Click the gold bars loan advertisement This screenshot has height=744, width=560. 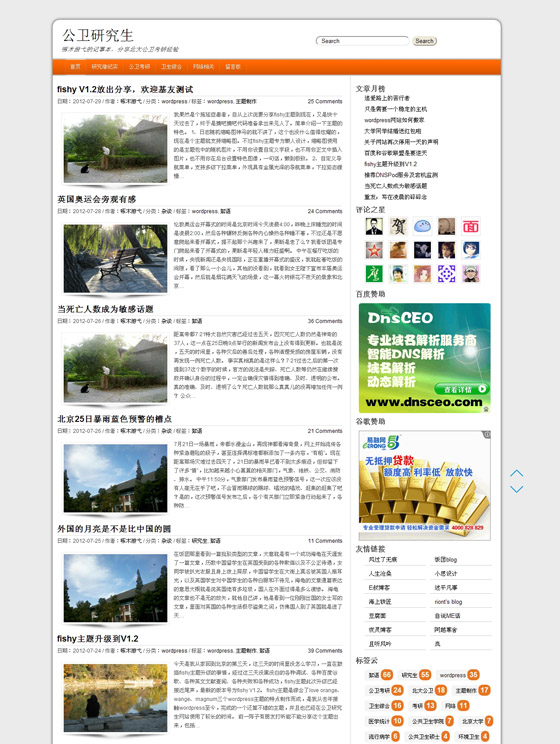(x=425, y=485)
